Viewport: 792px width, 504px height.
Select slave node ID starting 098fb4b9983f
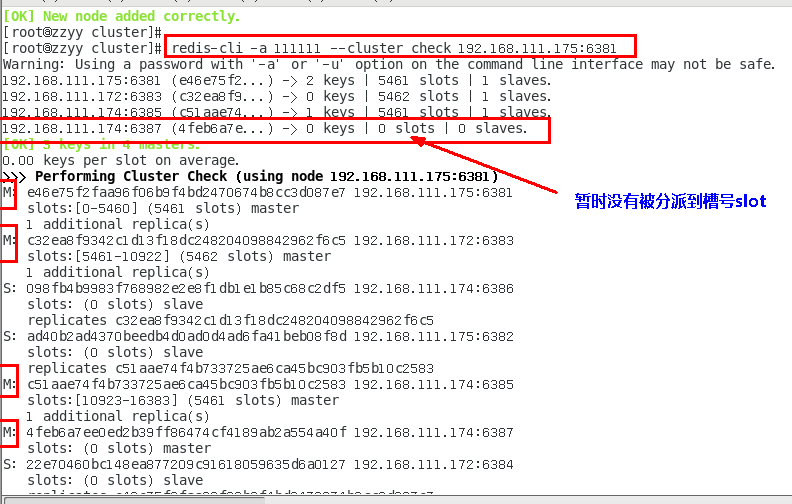click(x=186, y=289)
